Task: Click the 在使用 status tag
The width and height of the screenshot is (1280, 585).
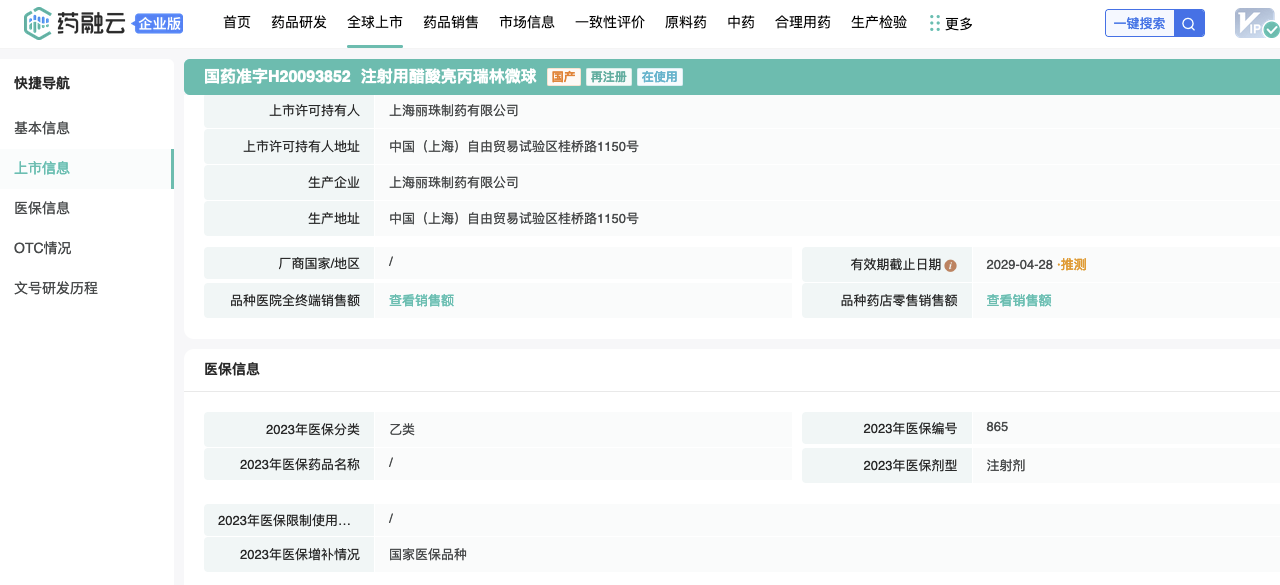Action: (660, 77)
